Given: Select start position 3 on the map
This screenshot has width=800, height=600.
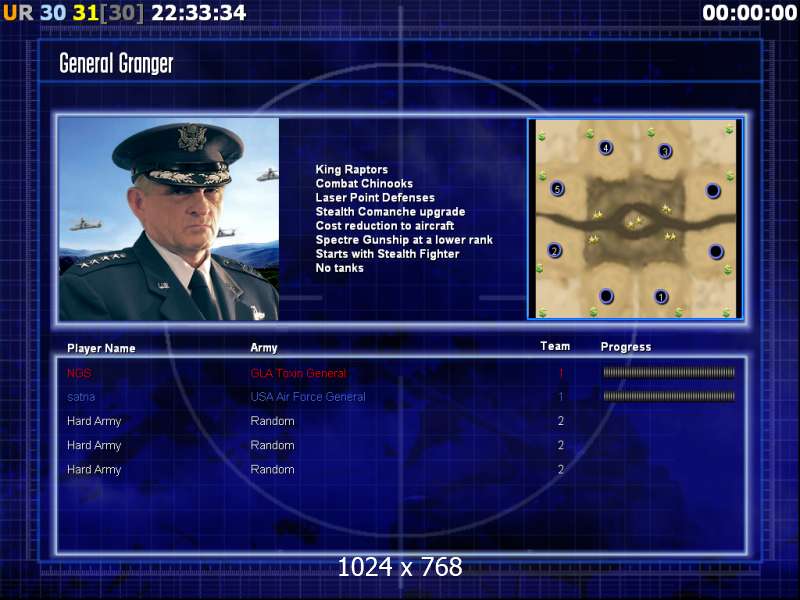Looking at the screenshot, I should click(x=665, y=151).
